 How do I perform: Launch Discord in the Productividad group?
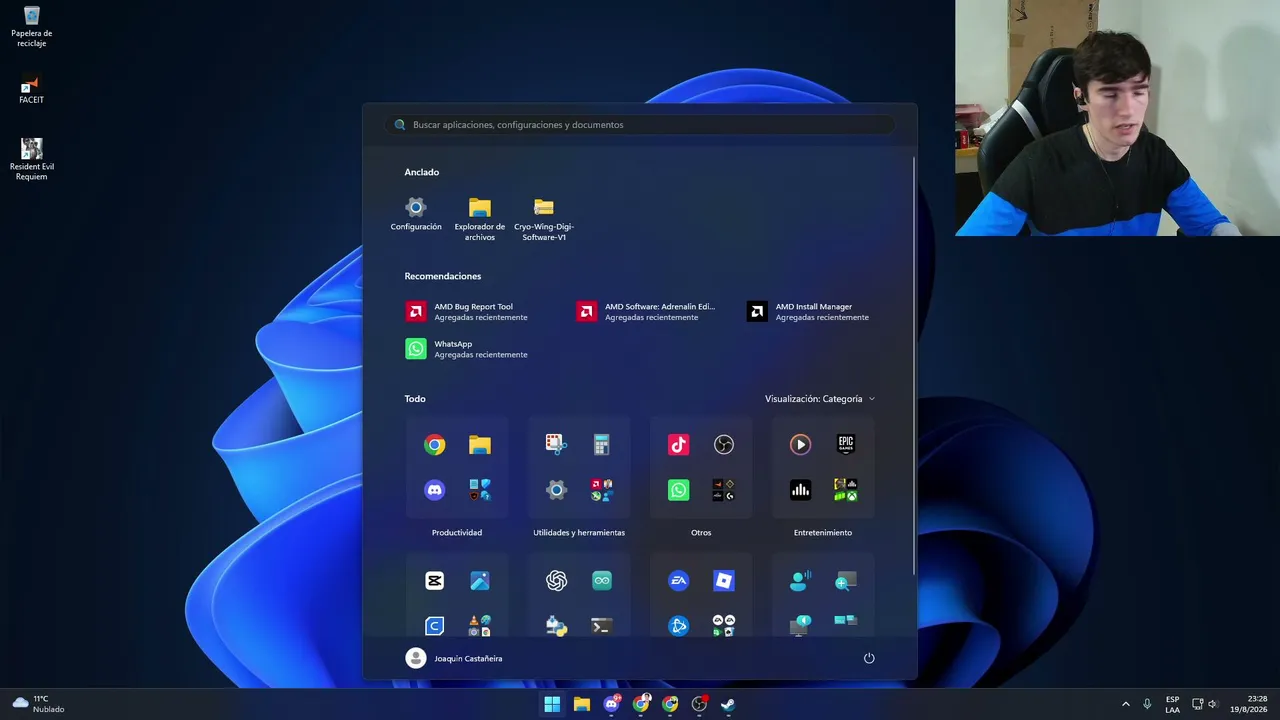(x=434, y=490)
